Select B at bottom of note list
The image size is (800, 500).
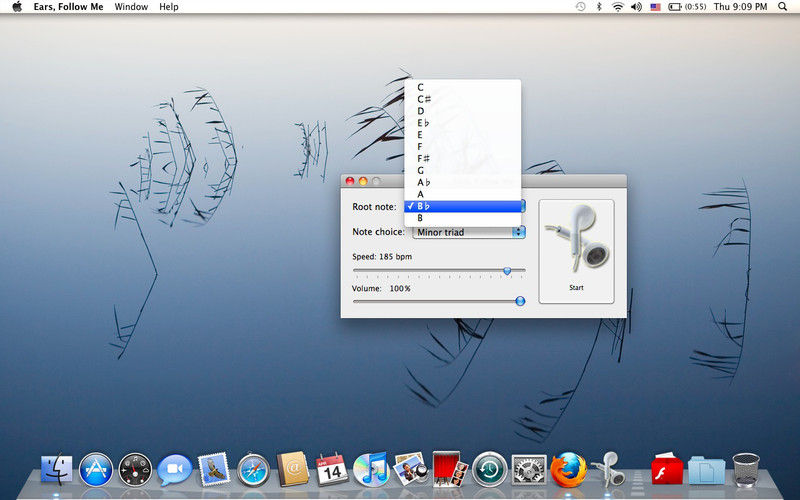click(463, 218)
